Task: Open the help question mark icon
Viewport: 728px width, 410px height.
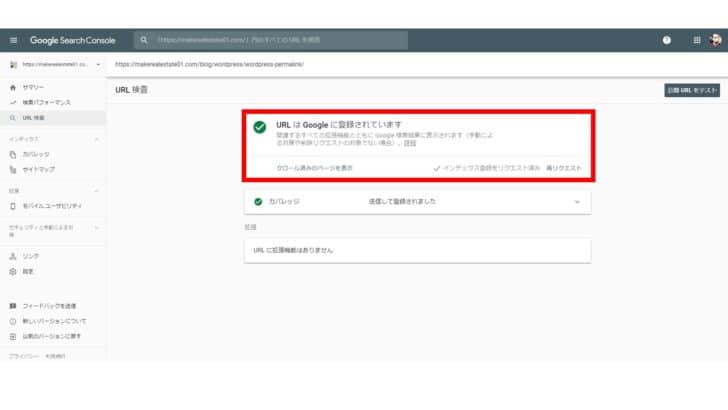Action: [667, 40]
